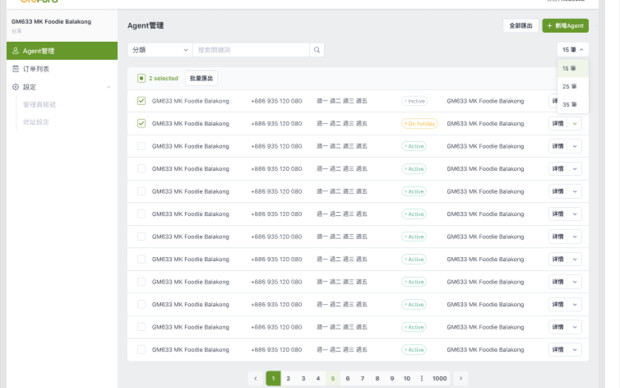Collapse the 15 筆 page-size dropdown
Viewport: 620px width, 388px height.
point(573,50)
